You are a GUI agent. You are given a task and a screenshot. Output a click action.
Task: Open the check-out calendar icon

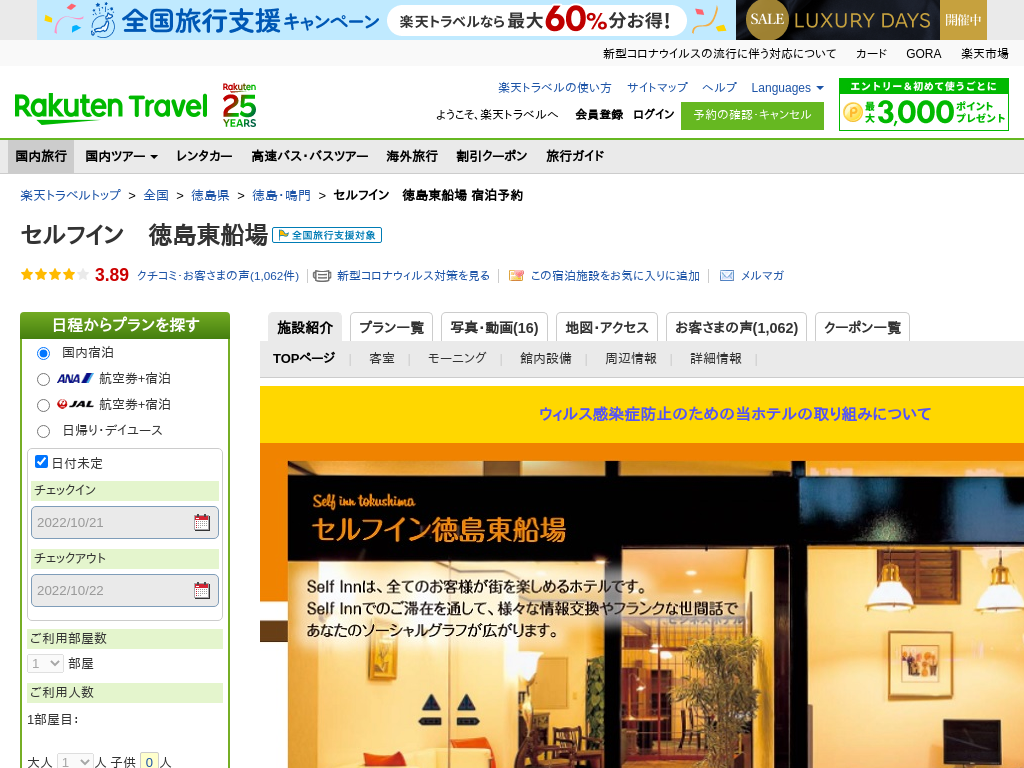tap(202, 590)
